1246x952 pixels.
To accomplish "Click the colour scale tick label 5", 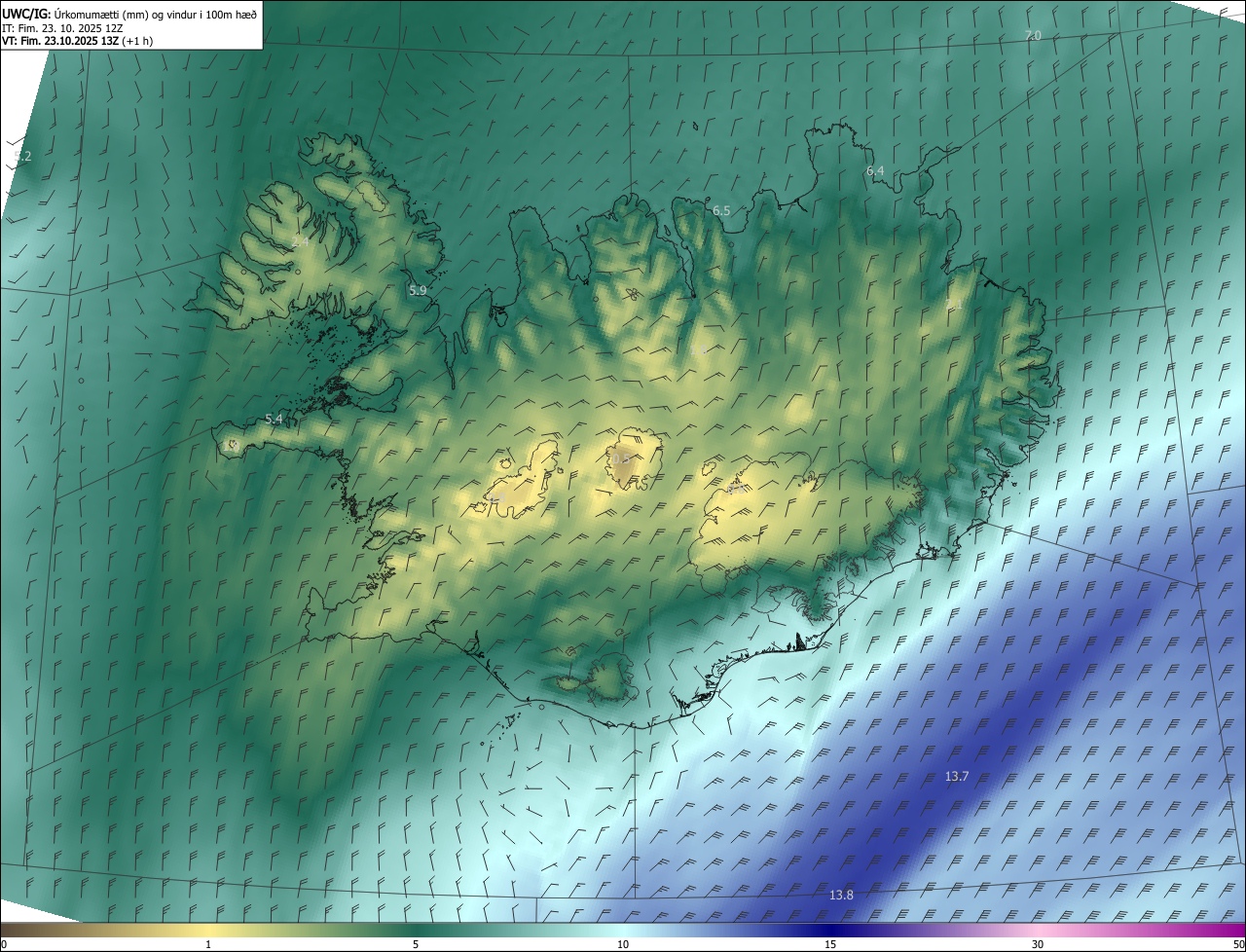I will (x=416, y=944).
